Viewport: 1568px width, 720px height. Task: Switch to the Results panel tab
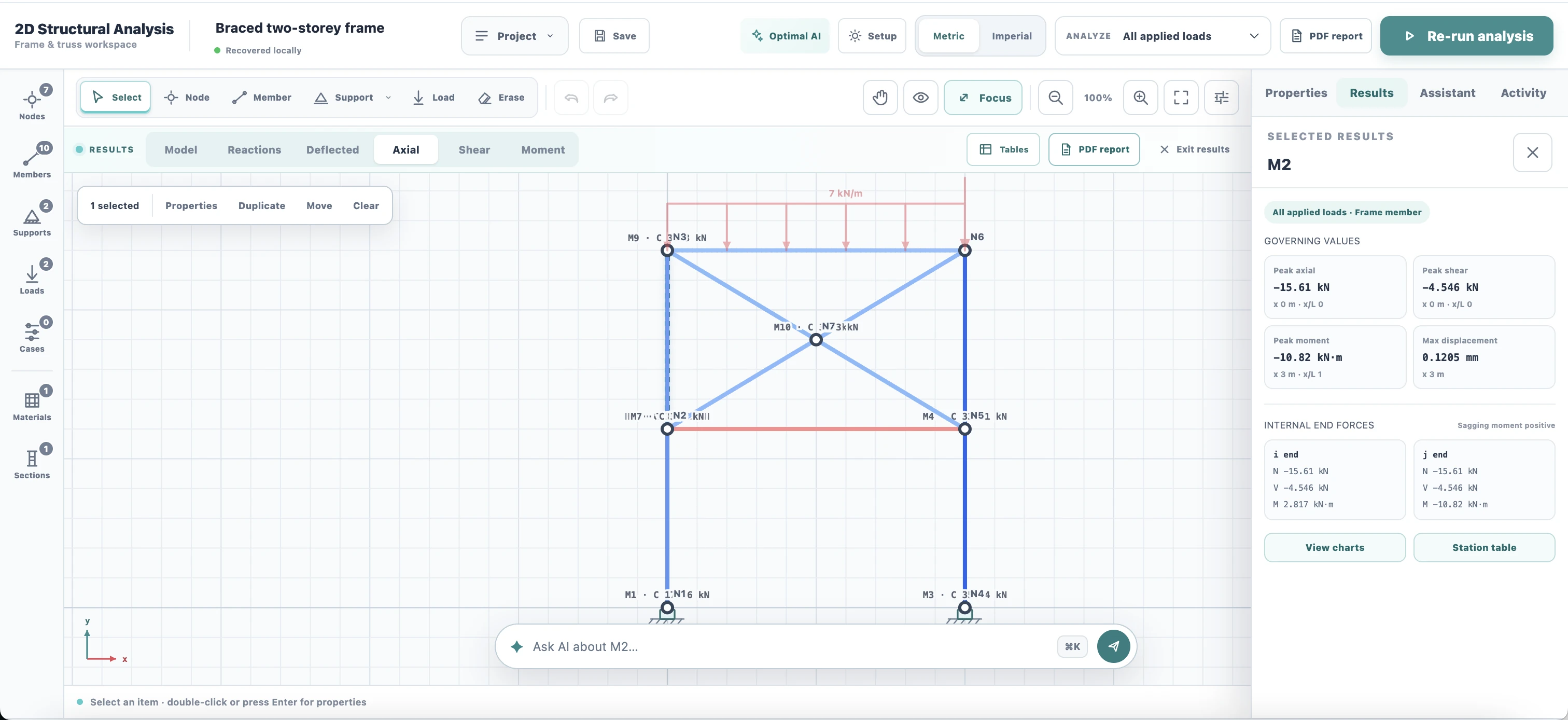pyautogui.click(x=1371, y=93)
